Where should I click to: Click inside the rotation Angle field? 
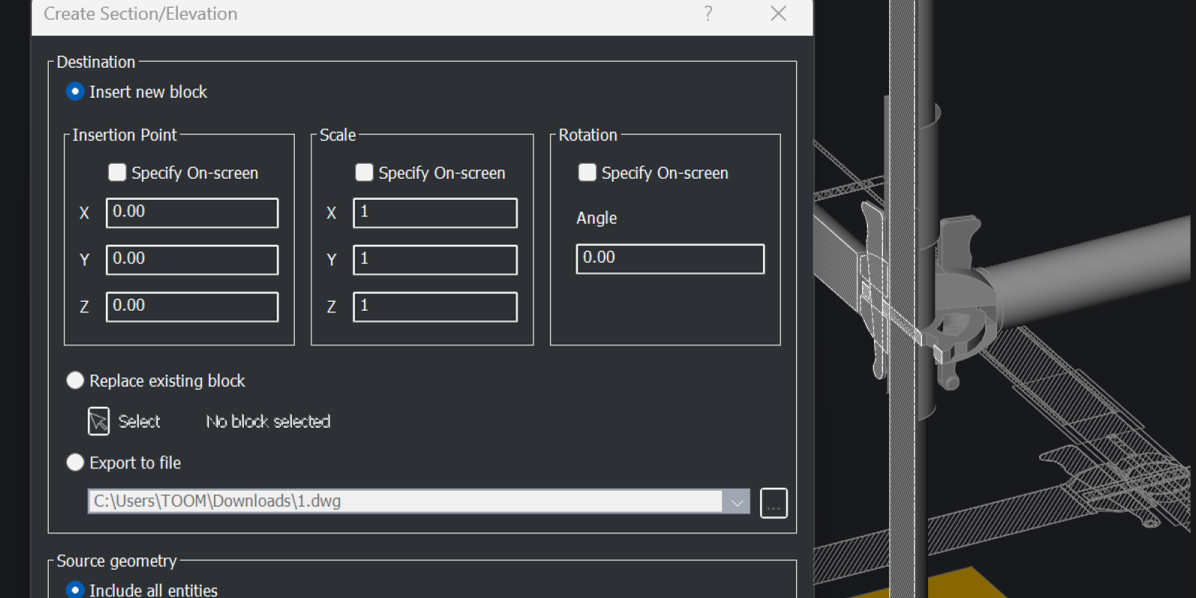(x=669, y=258)
